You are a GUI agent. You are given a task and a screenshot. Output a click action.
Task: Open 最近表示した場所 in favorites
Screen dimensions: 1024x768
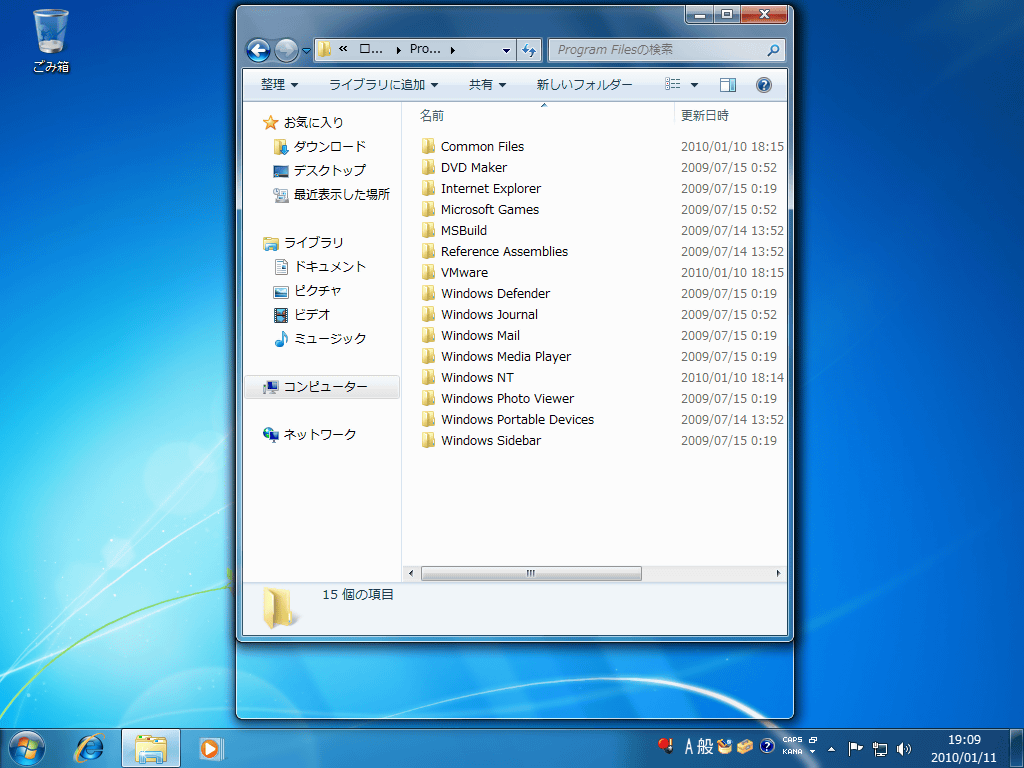tap(331, 195)
